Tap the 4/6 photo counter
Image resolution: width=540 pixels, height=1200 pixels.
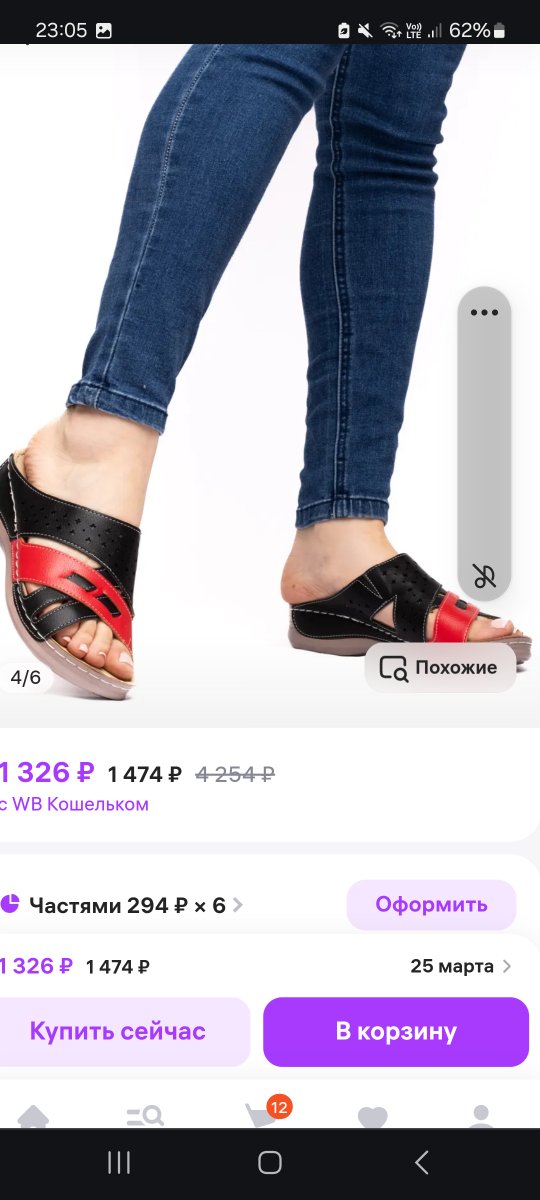tap(25, 677)
